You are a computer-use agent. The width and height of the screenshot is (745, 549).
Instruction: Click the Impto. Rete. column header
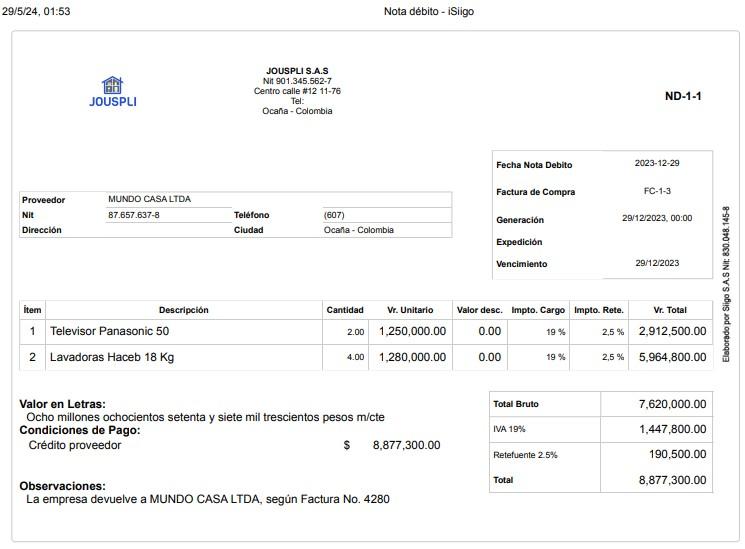pyautogui.click(x=599, y=310)
